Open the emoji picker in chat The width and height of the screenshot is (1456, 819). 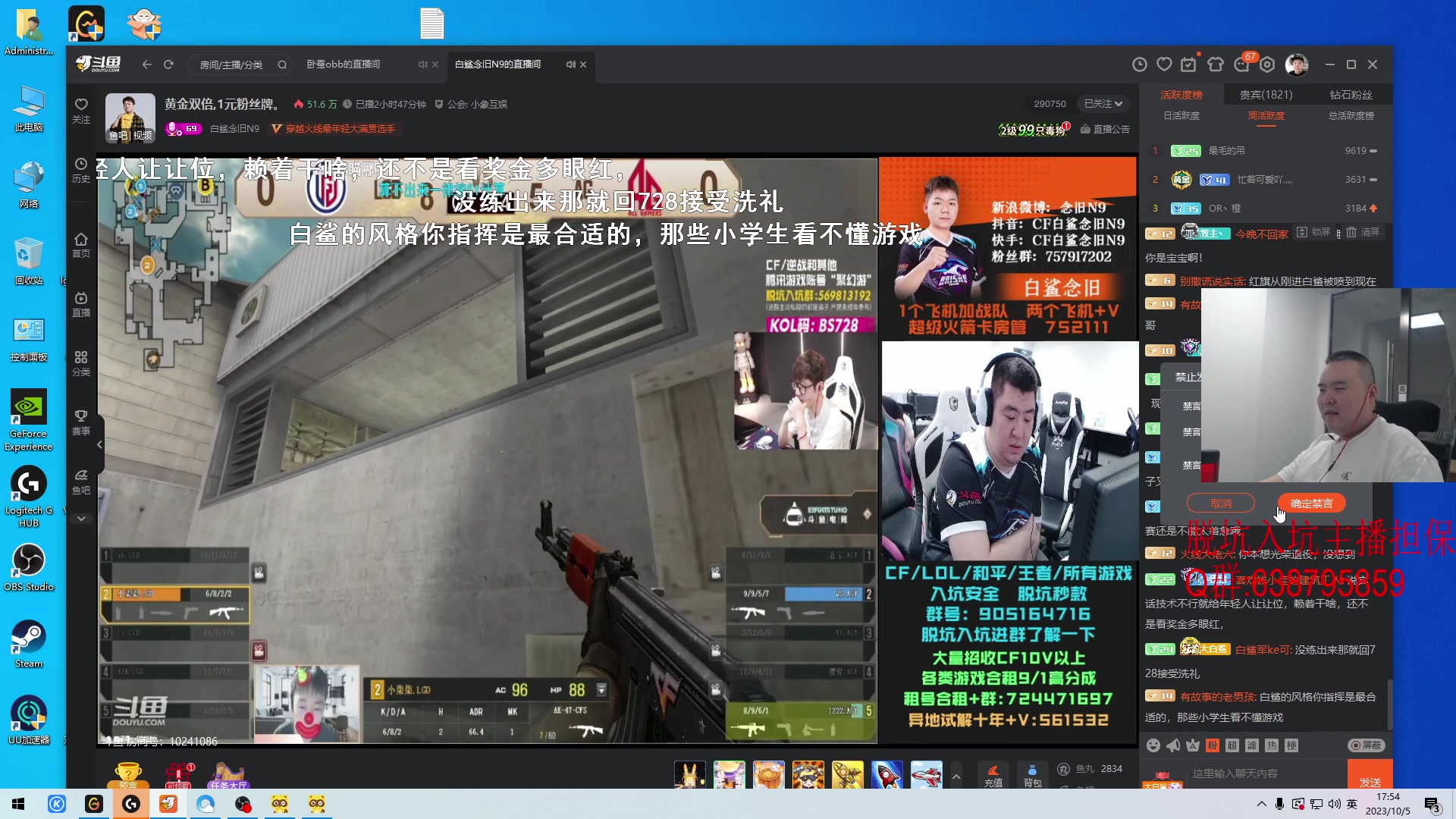(1153, 745)
